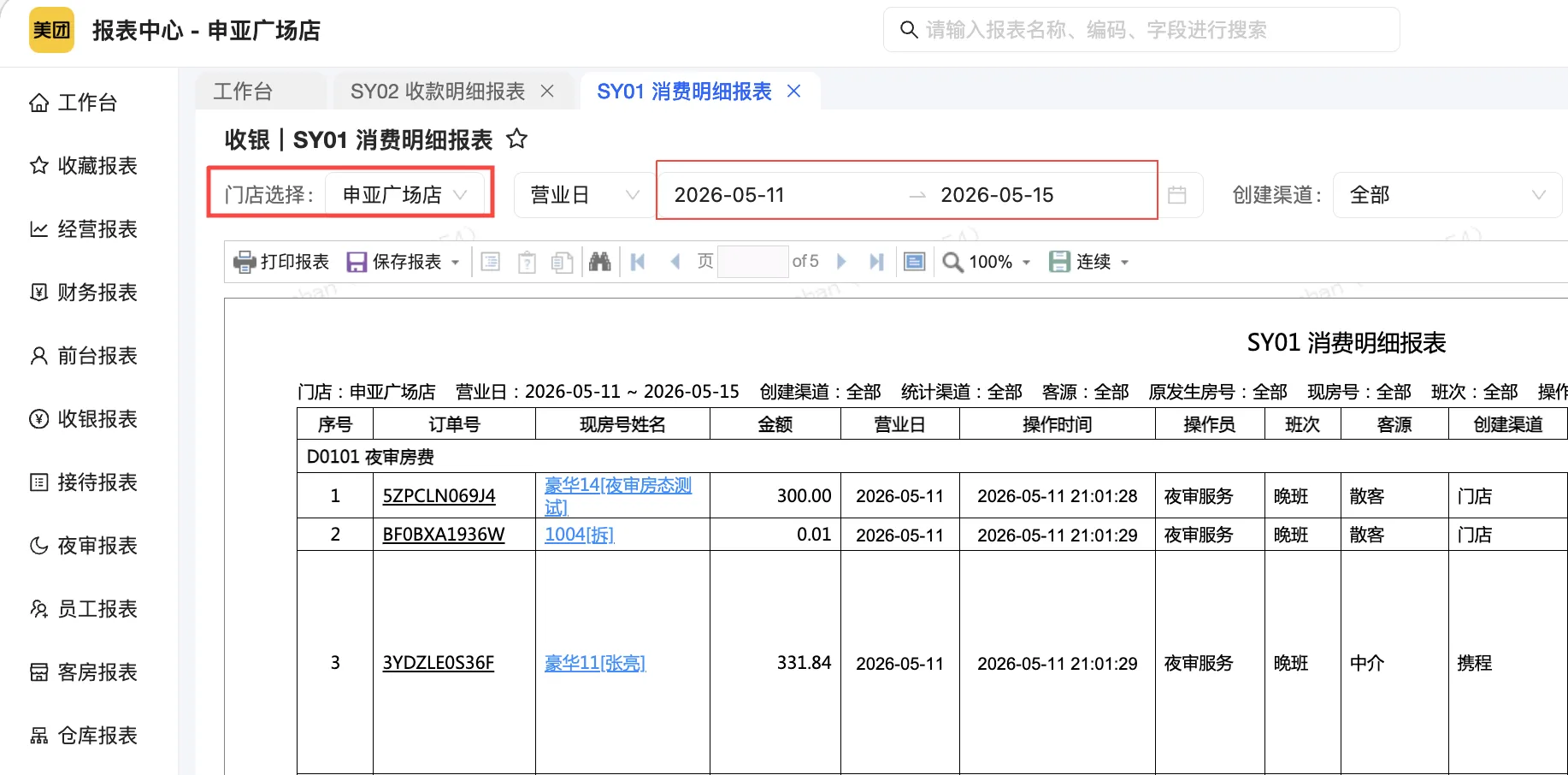
Task: Open 收藏报表 in the sidebar
Action: (84, 166)
